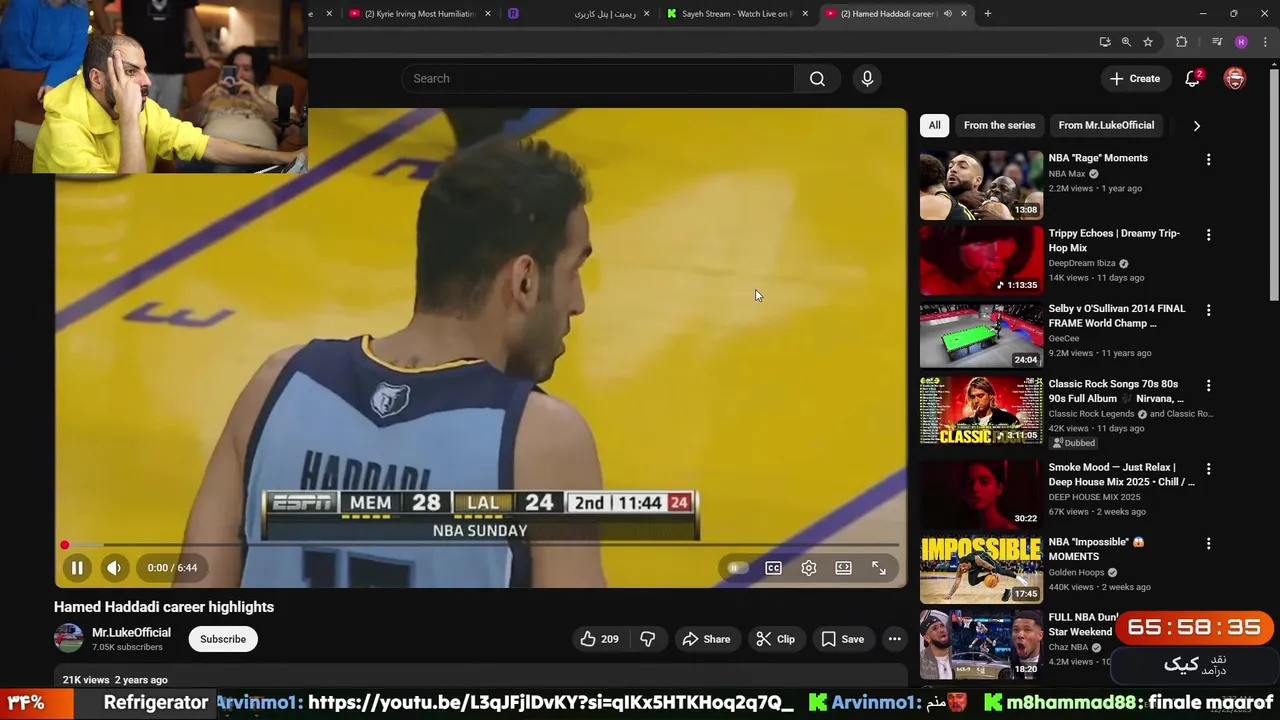Screen dimensions: 1280x720
Task: Open options menu for NBA "Impossible" Moments
Action: click(x=1208, y=544)
